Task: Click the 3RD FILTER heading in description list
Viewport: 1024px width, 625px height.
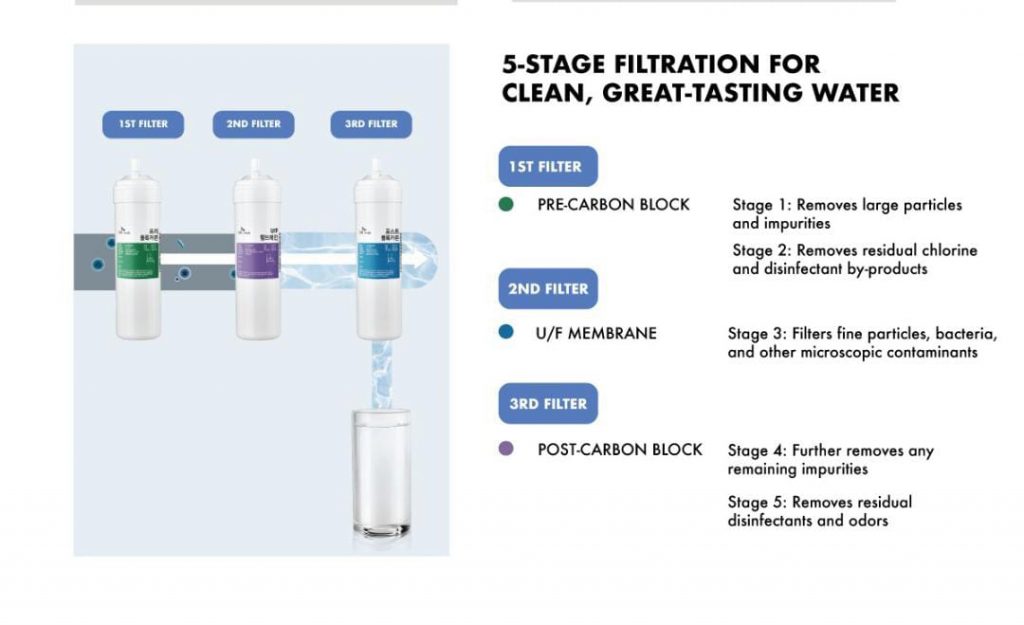Action: click(548, 404)
